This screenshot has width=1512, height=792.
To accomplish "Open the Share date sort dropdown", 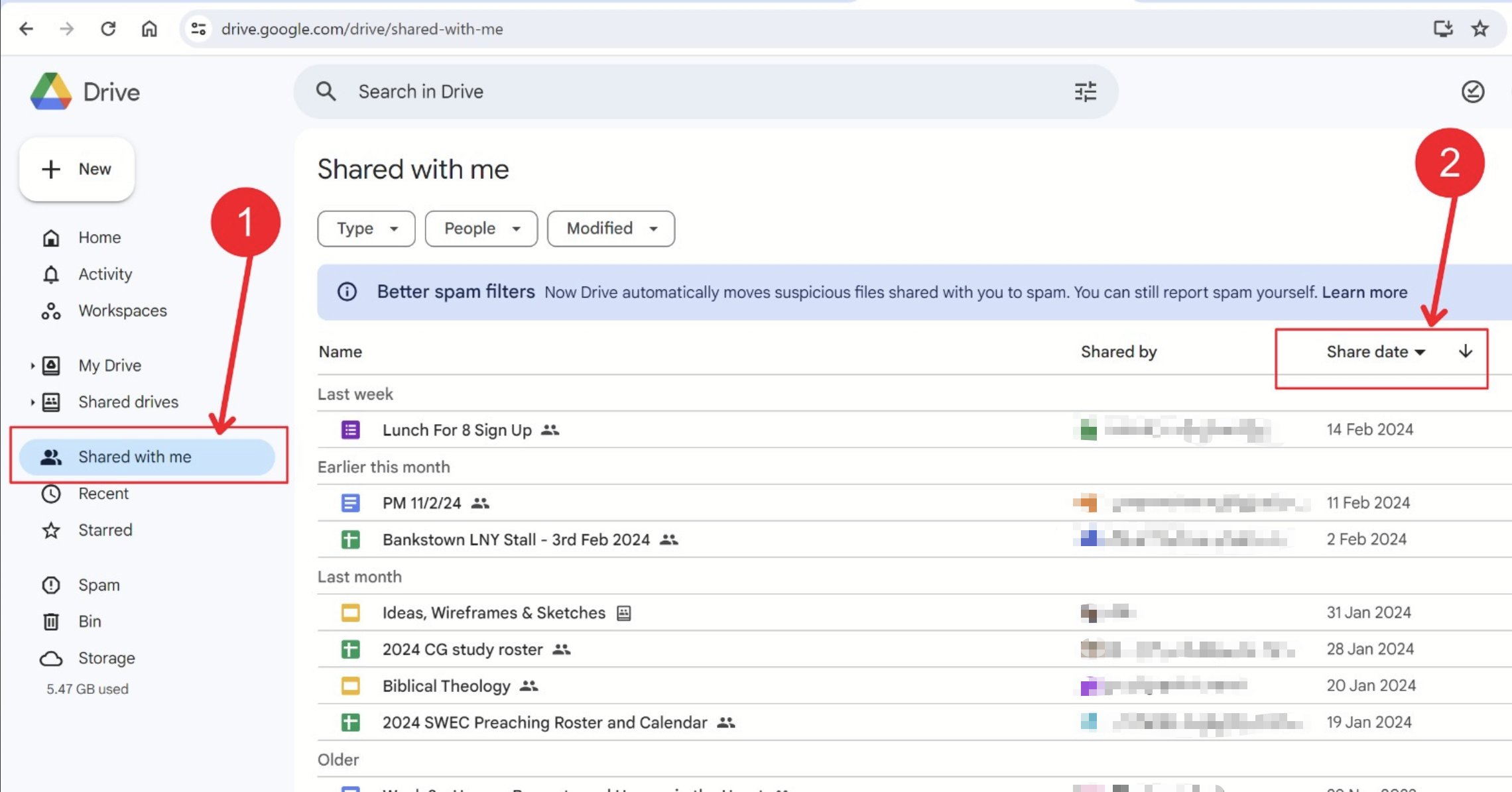I will point(1375,352).
